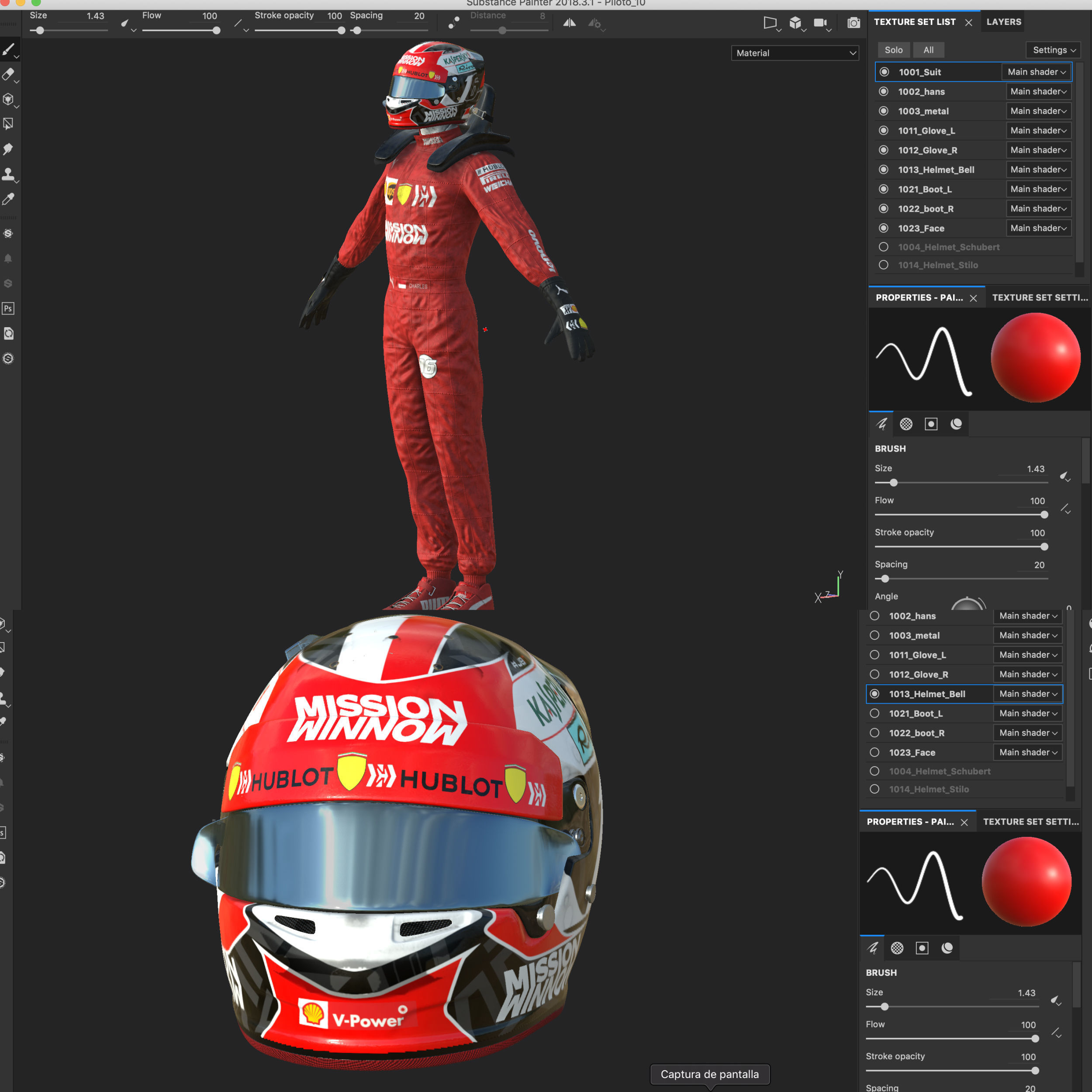
Task: Select the Projection tool
Action: [x=8, y=99]
